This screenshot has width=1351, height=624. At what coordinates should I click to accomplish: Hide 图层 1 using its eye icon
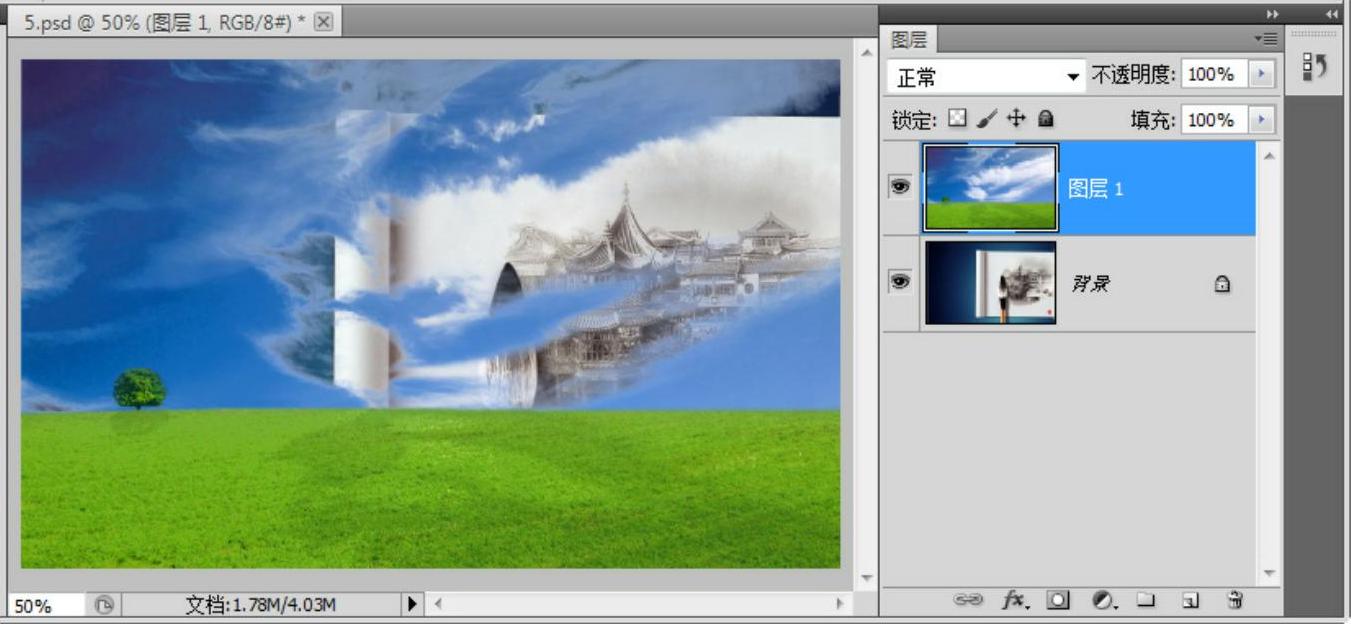click(x=900, y=187)
